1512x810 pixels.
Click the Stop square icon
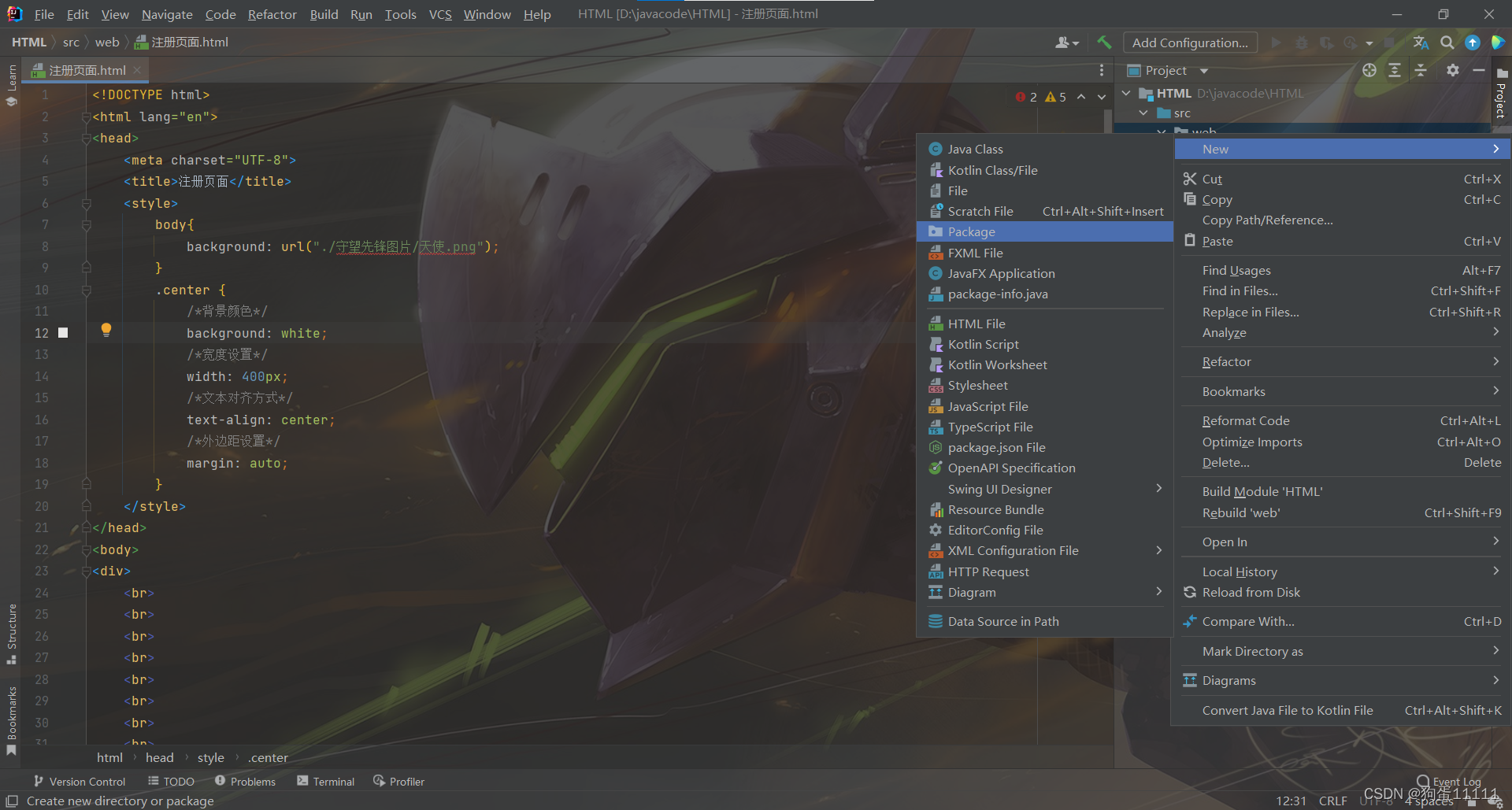coord(1390,43)
